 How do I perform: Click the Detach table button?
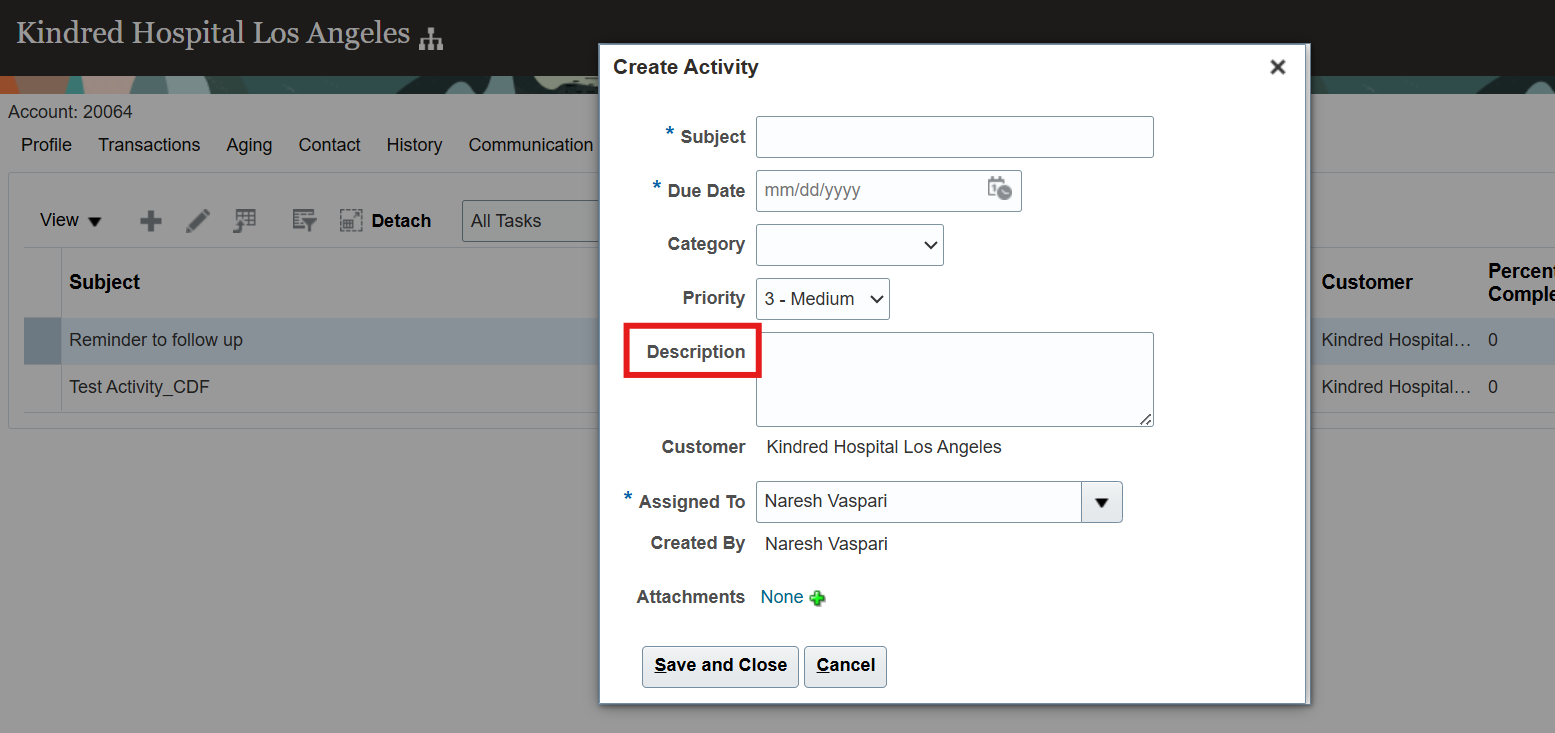[386, 221]
